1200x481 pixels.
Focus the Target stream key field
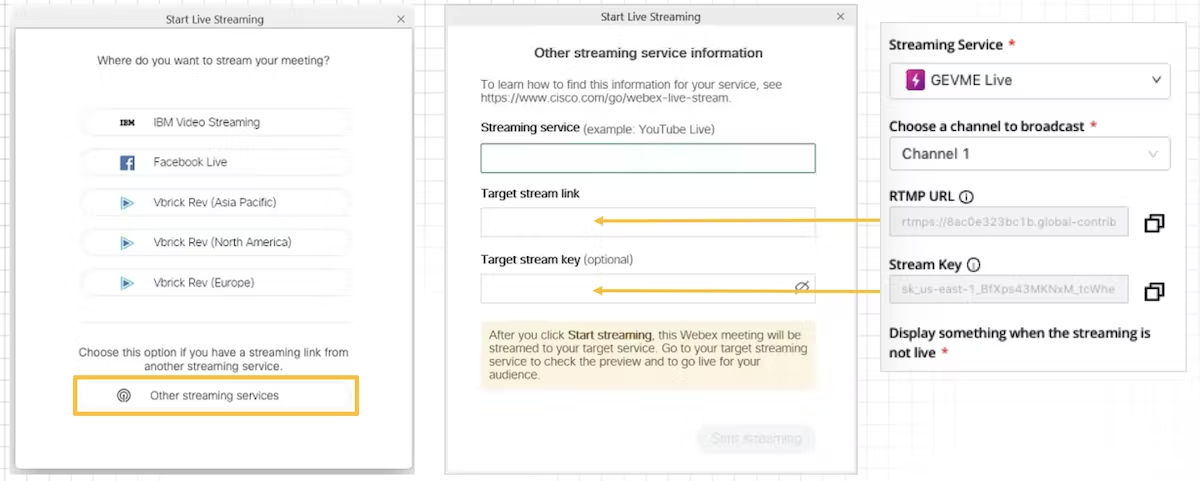(x=648, y=288)
